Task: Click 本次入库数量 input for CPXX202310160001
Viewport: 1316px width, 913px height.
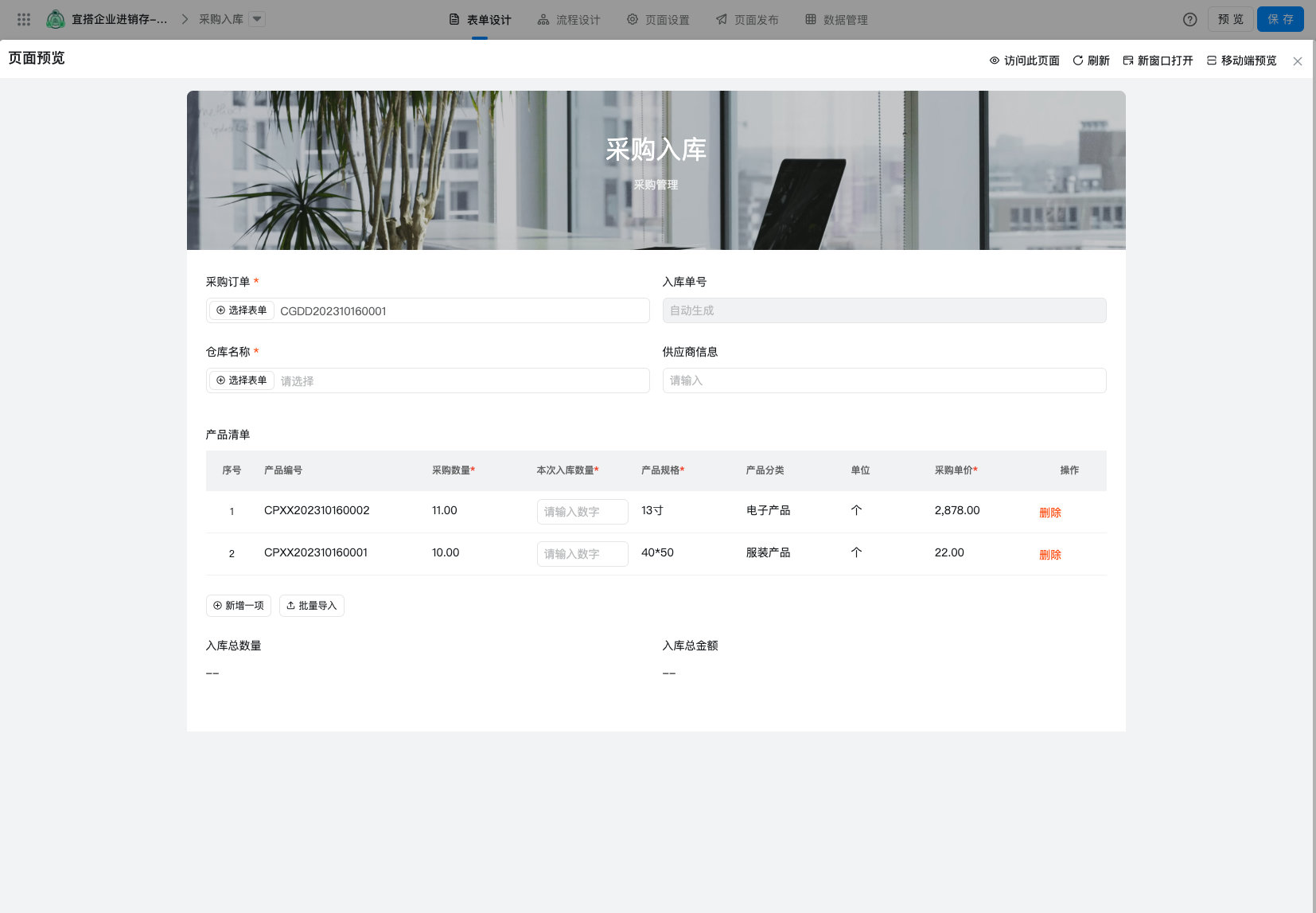Action: 582,554
